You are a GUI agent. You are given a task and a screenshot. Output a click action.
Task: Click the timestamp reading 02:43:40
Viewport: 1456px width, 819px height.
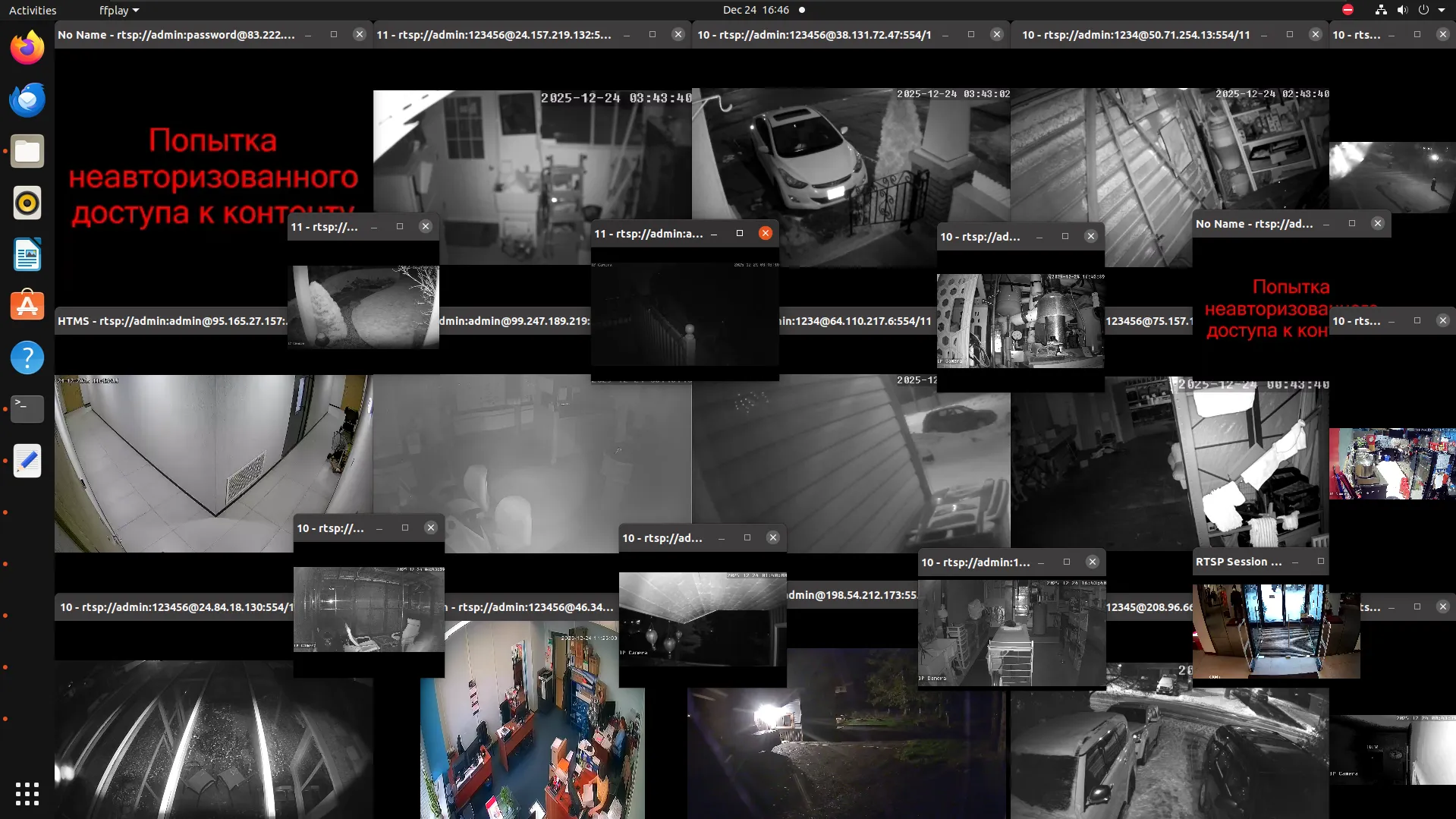[1272, 94]
